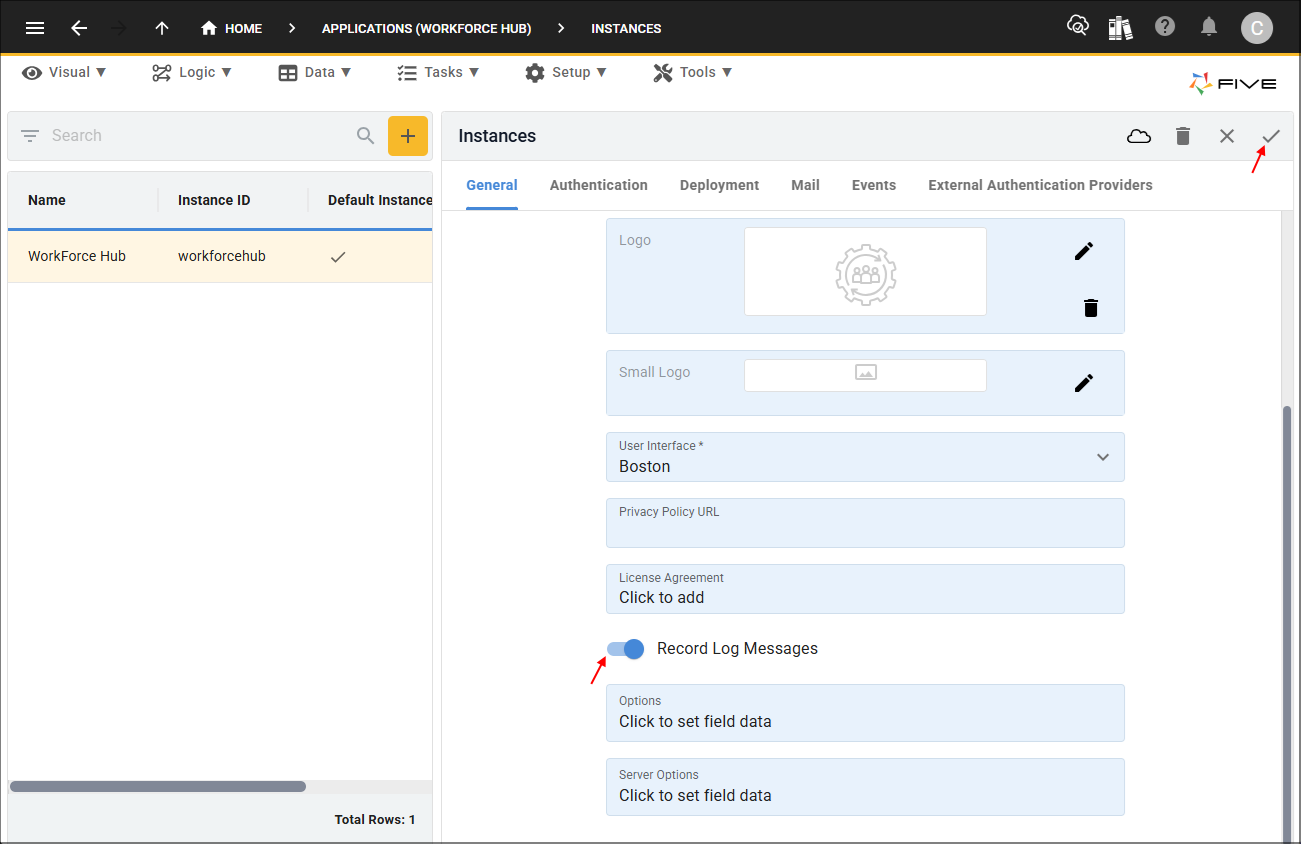Open External Authentication Providers tab
This screenshot has height=844, width=1301.
click(x=1040, y=185)
